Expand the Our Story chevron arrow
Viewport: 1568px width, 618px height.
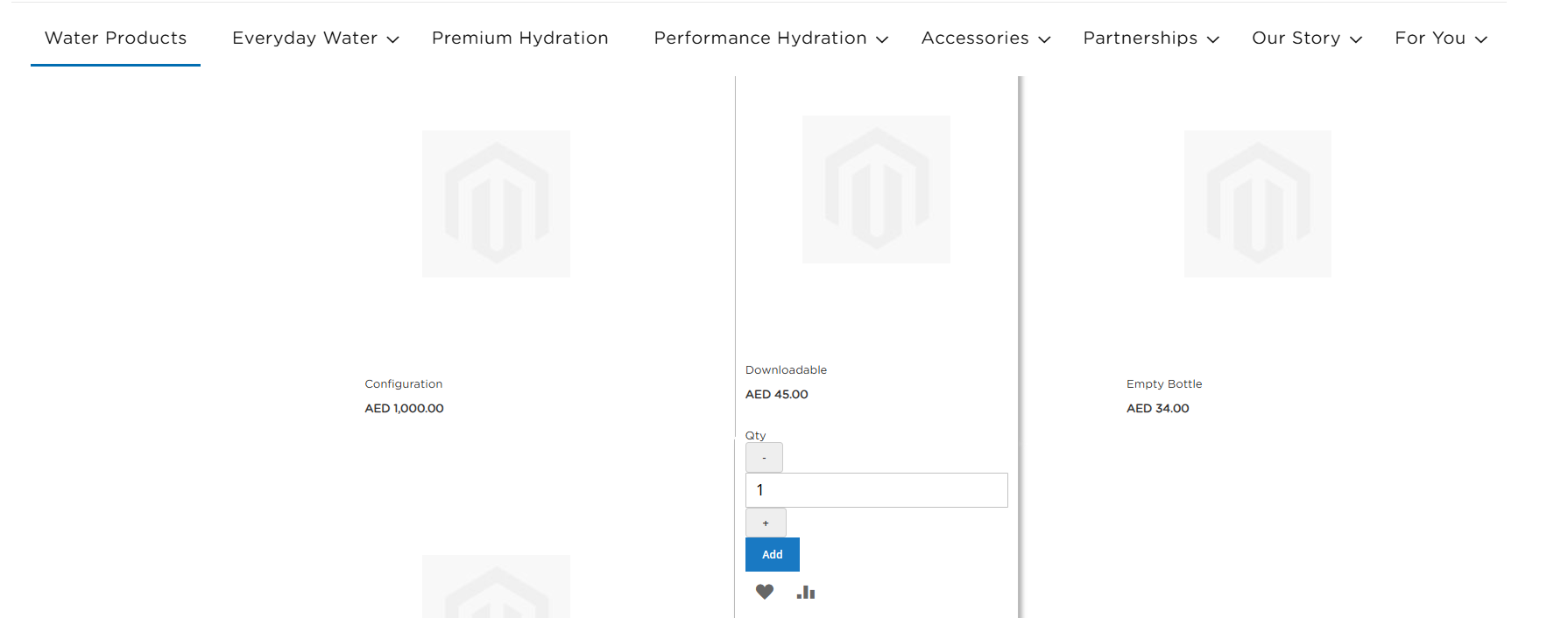[x=1356, y=39]
